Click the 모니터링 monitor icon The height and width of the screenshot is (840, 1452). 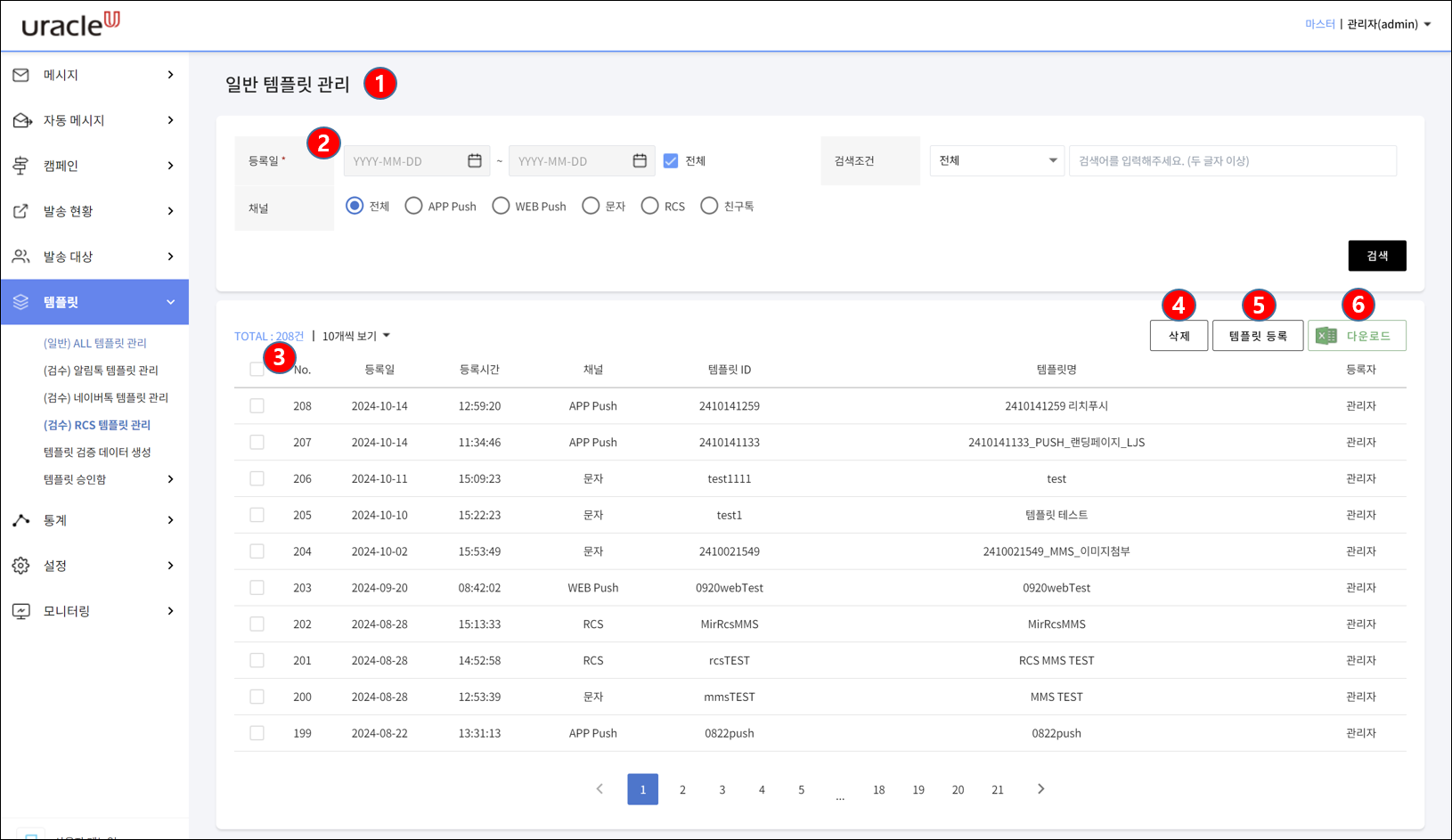coord(20,611)
